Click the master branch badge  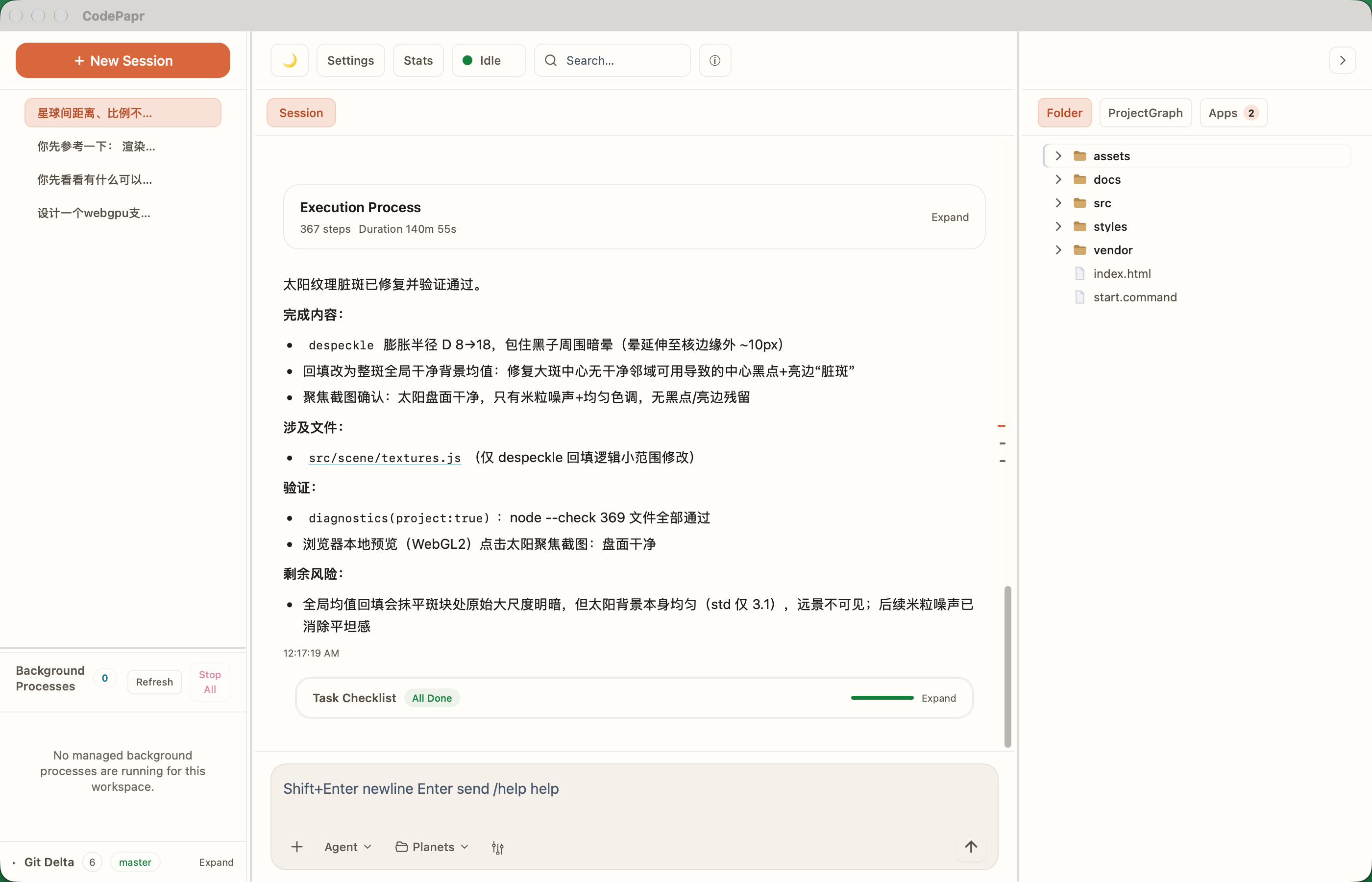(135, 862)
